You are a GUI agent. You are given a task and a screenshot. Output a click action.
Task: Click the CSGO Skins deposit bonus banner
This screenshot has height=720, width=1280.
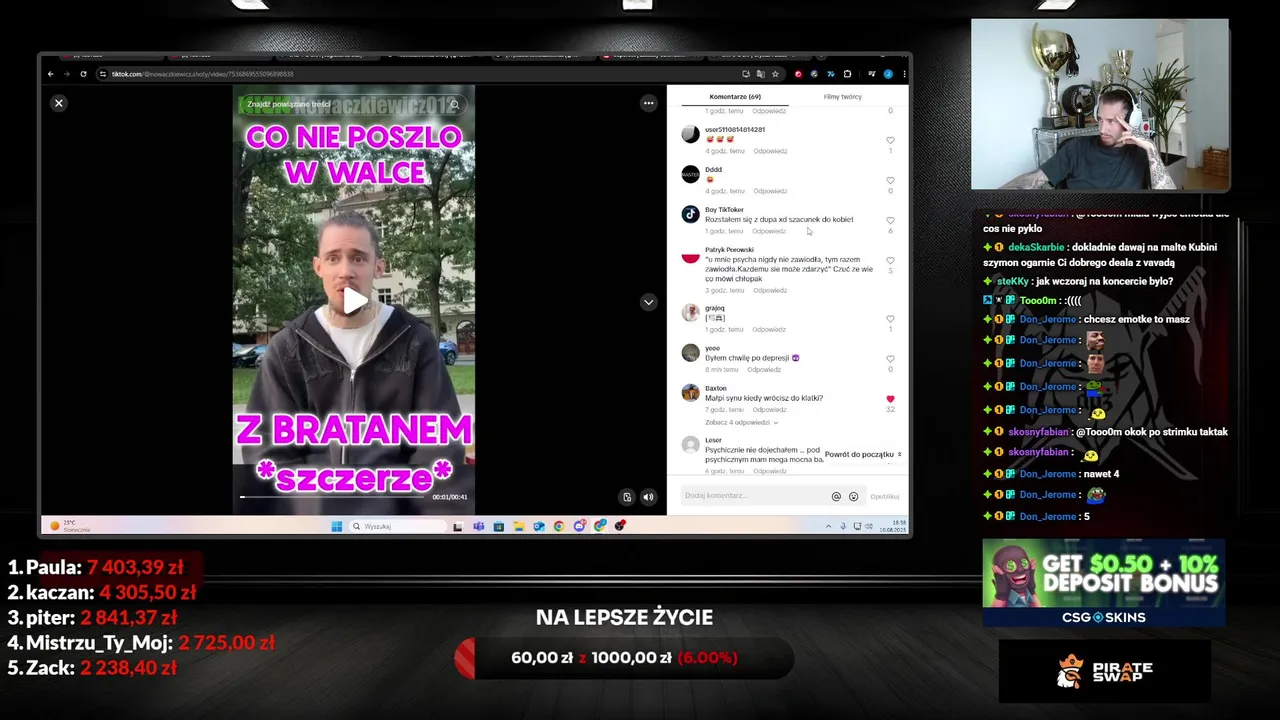[1104, 583]
